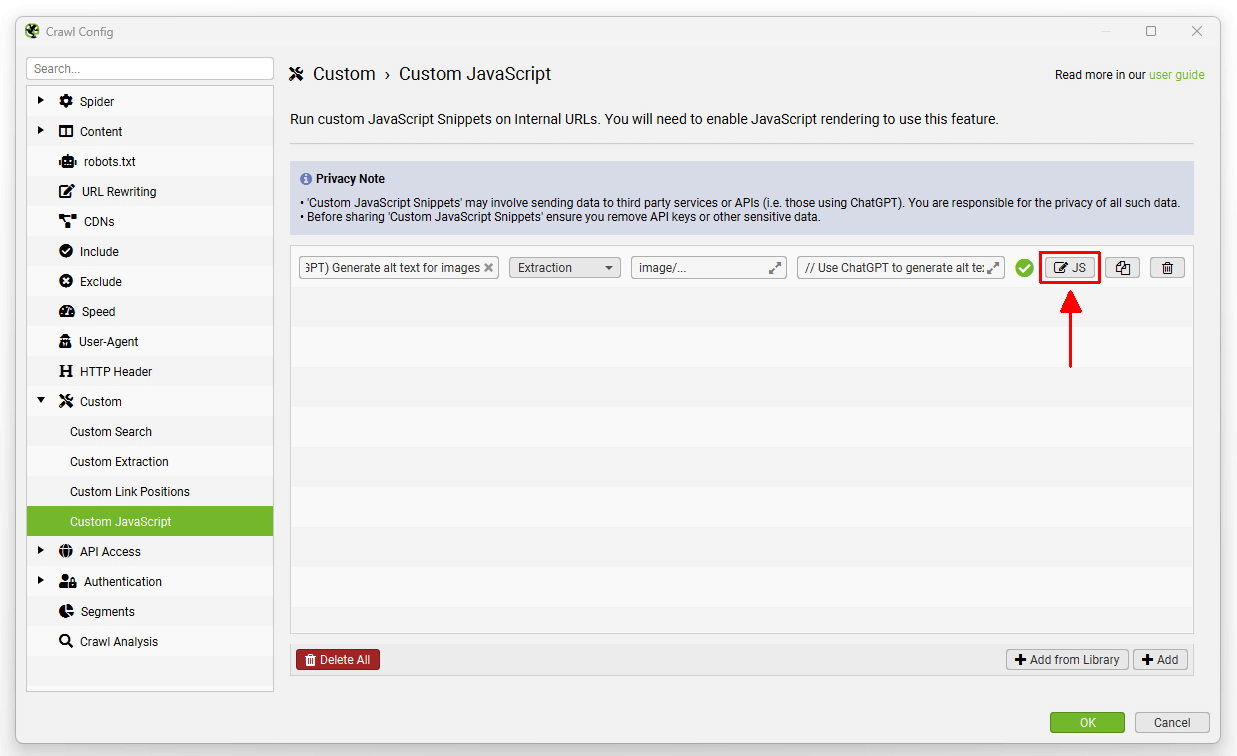Select the HTTP Header label

click(116, 372)
